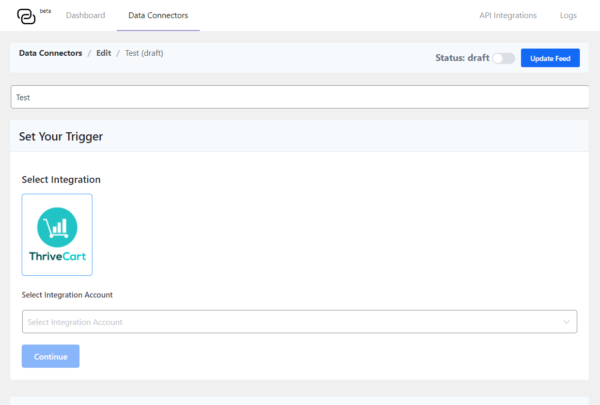Viewport: 600px width, 405px height.
Task: Open the Data Connectors tab
Action: pos(158,15)
